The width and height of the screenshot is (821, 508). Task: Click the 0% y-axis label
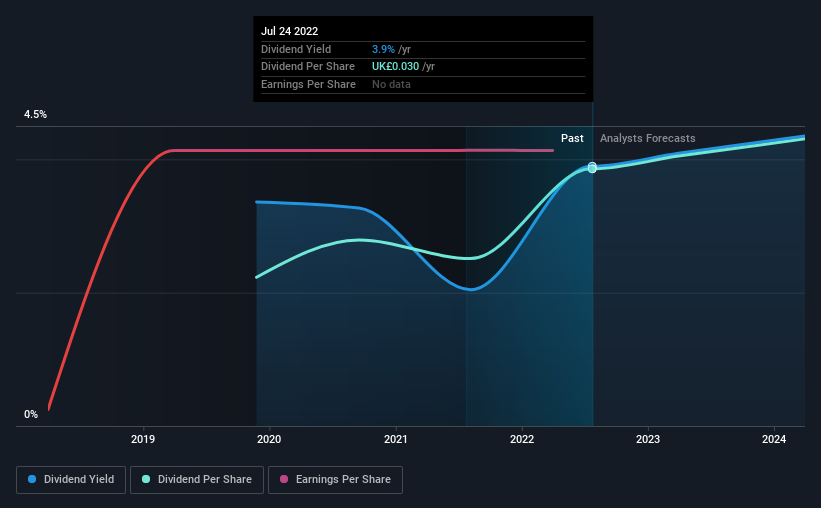pyautogui.click(x=31, y=414)
